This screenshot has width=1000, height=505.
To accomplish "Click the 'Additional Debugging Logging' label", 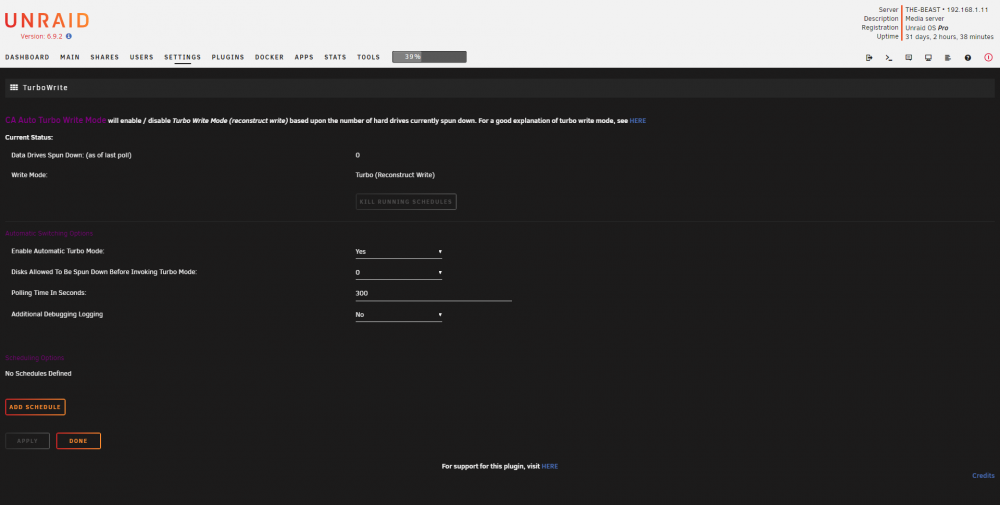I will point(57,314).
